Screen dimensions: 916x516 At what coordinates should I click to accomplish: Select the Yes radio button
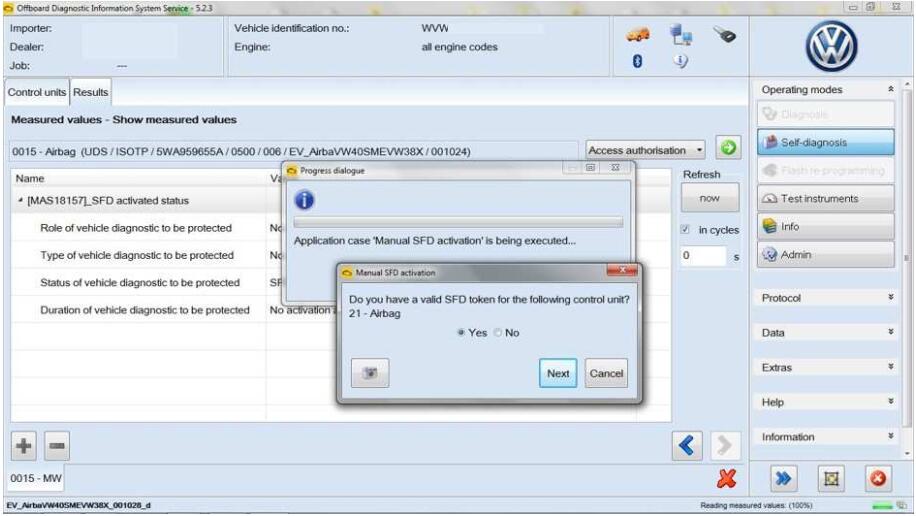(461, 333)
